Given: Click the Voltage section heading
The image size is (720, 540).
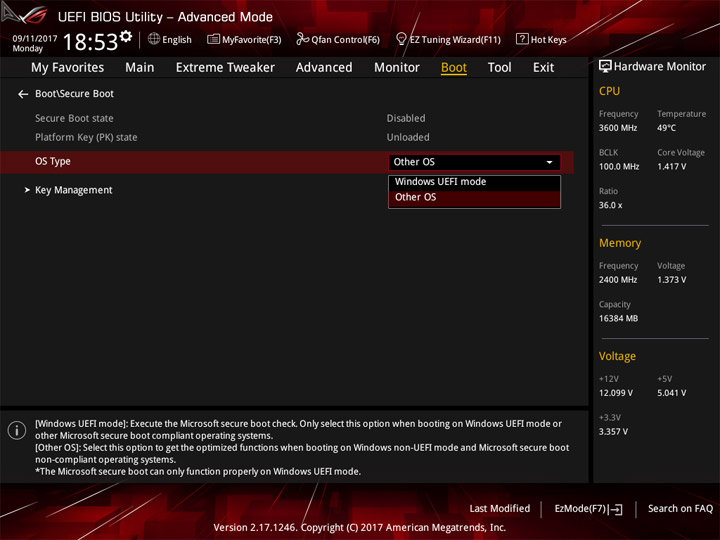Looking at the screenshot, I should (x=617, y=356).
